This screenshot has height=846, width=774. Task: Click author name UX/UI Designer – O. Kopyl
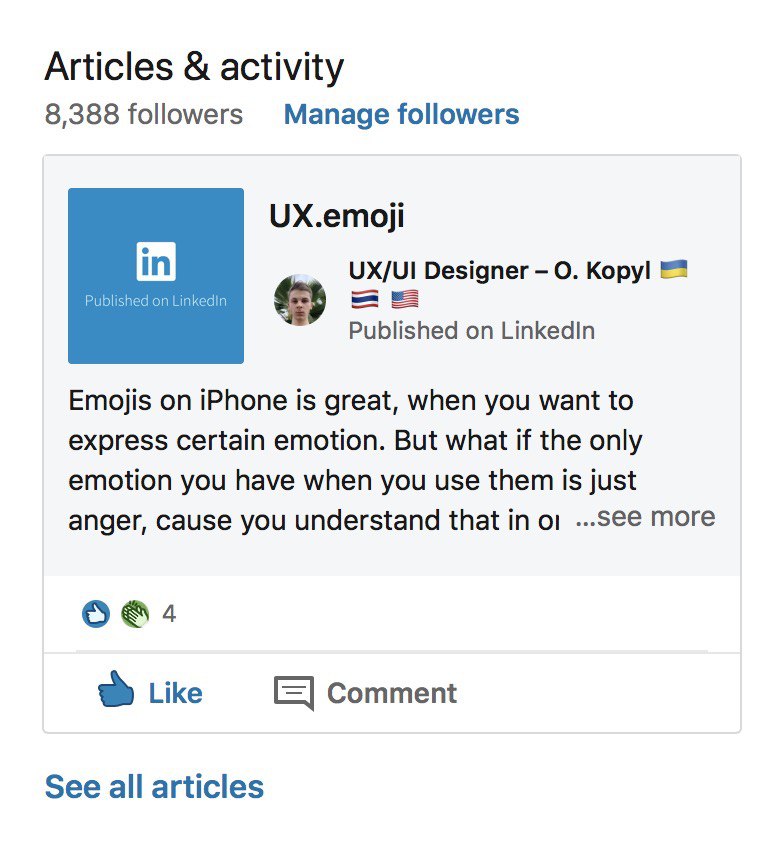tap(499, 270)
